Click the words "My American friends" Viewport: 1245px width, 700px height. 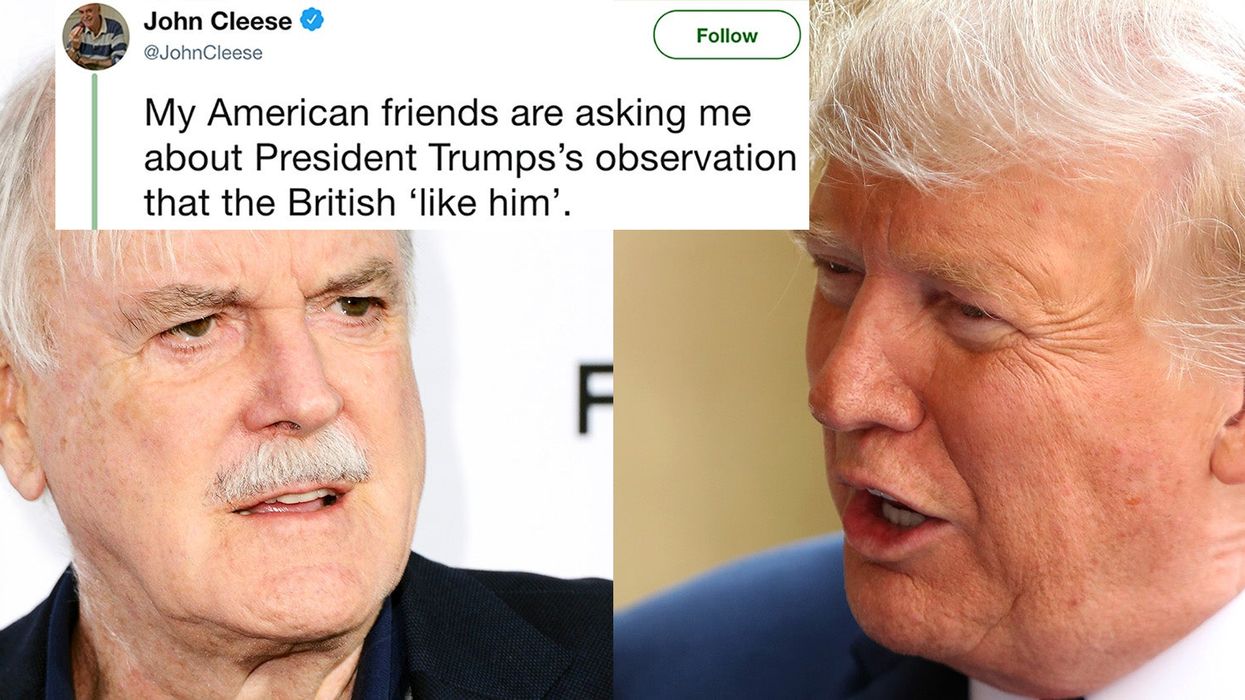tap(309, 113)
